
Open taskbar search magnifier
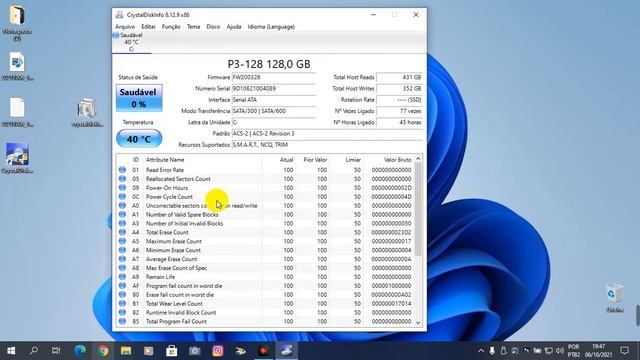click(x=34, y=351)
